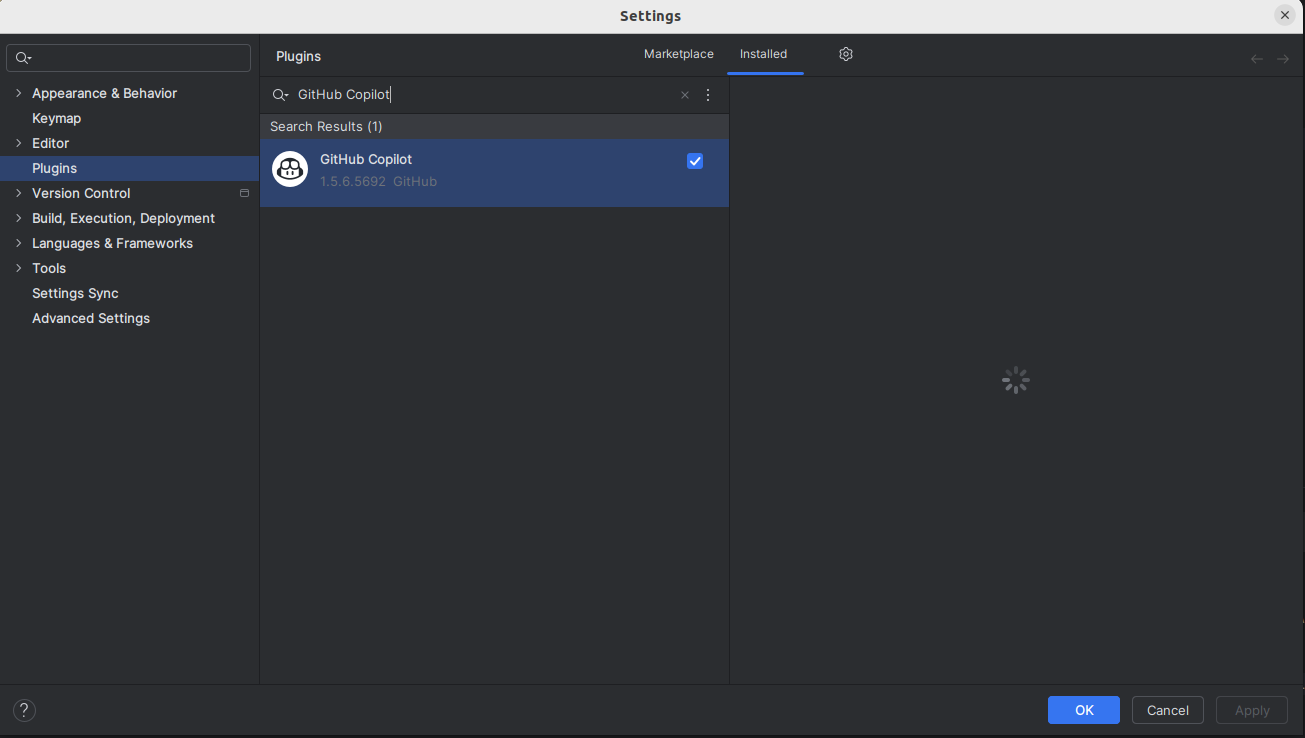Click the Plugins heading title
Image resolution: width=1305 pixels, height=738 pixels.
298,56
